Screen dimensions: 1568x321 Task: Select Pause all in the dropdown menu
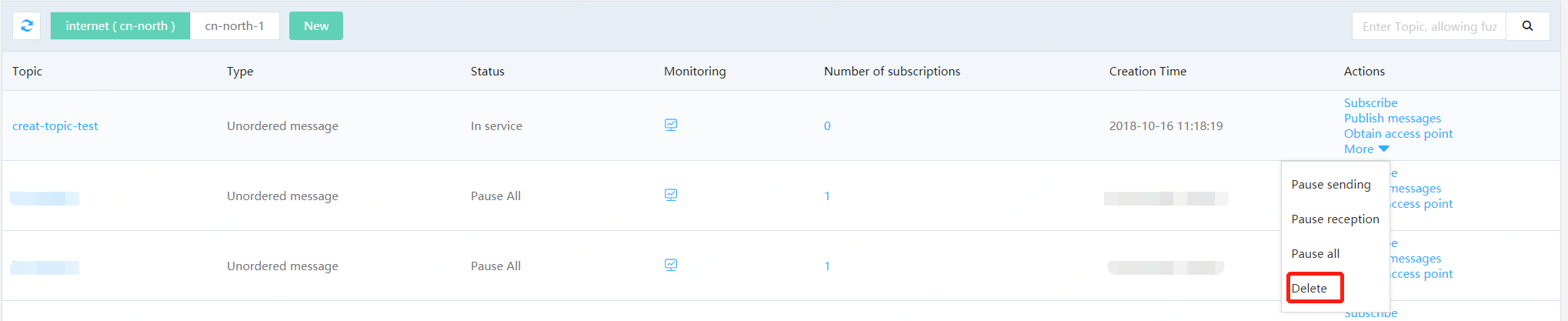click(1315, 254)
